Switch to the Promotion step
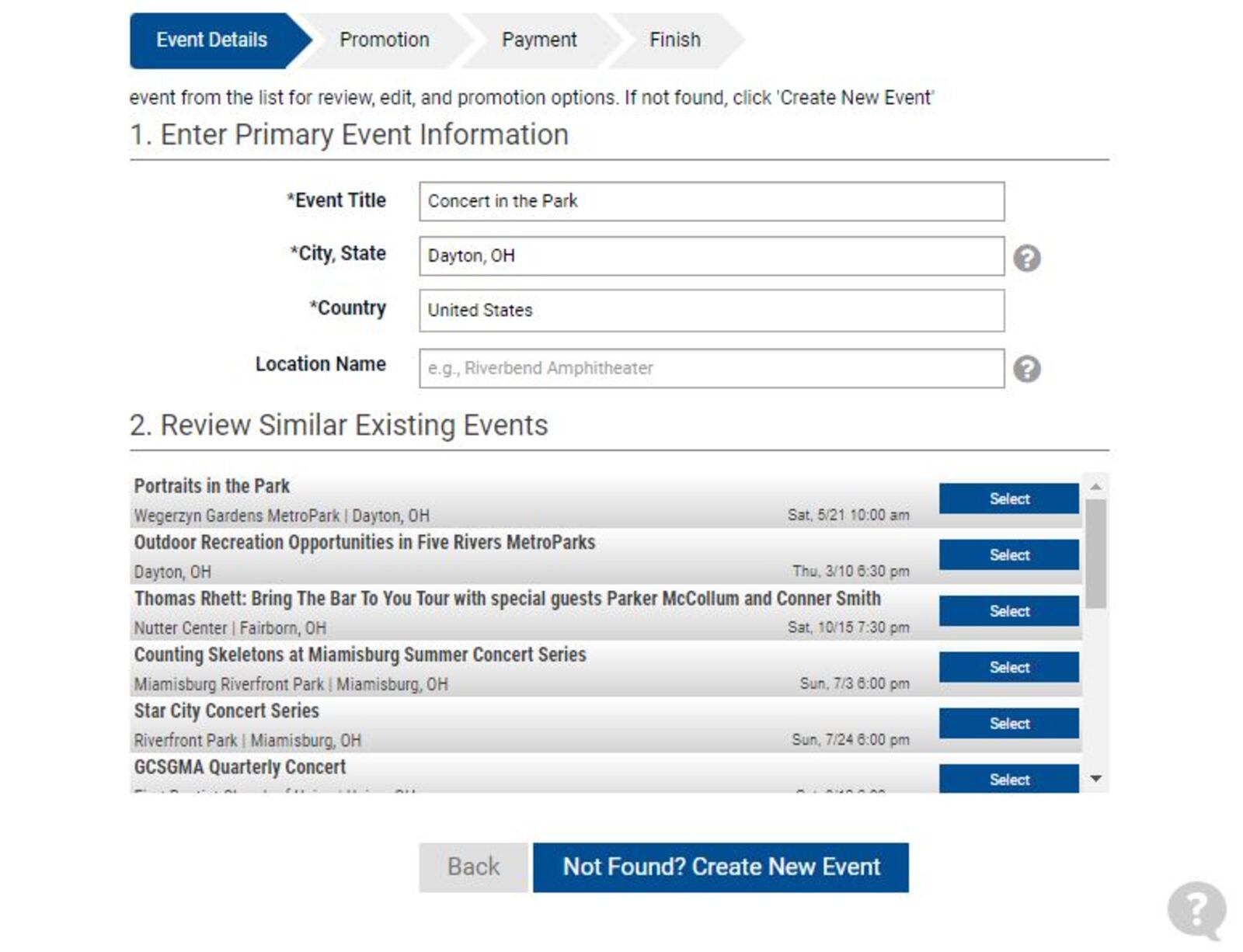Viewport: 1243px width, 952px height. click(384, 40)
